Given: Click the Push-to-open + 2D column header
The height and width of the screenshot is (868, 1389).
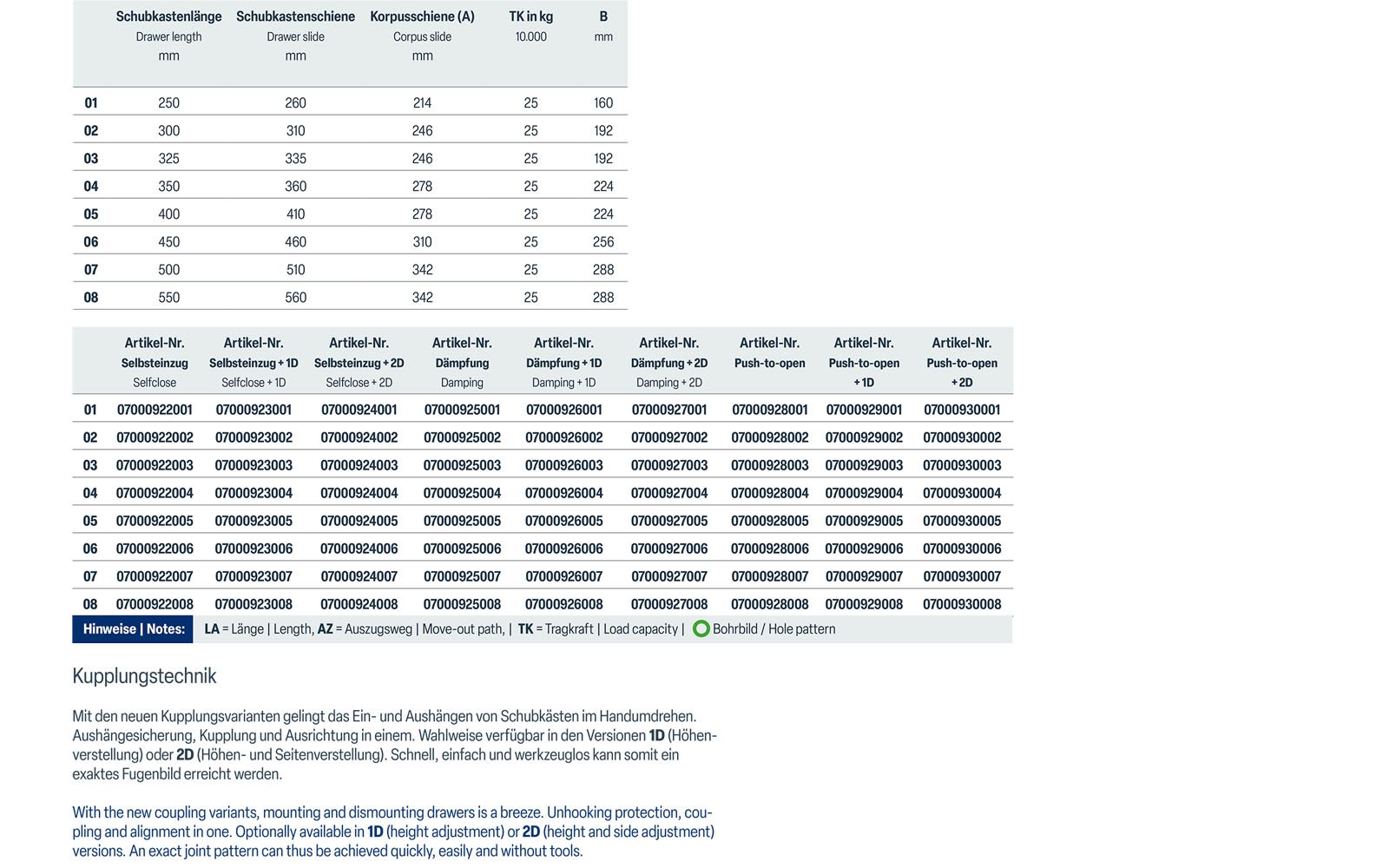Looking at the screenshot, I should pyautogui.click(x=962, y=363).
